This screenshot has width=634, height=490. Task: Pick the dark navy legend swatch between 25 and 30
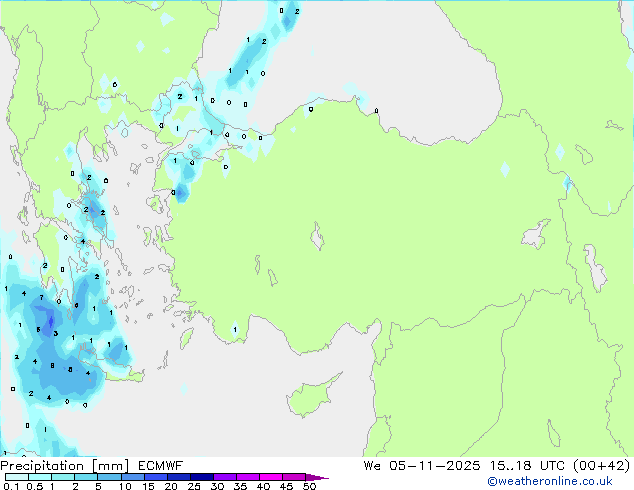coord(202,477)
